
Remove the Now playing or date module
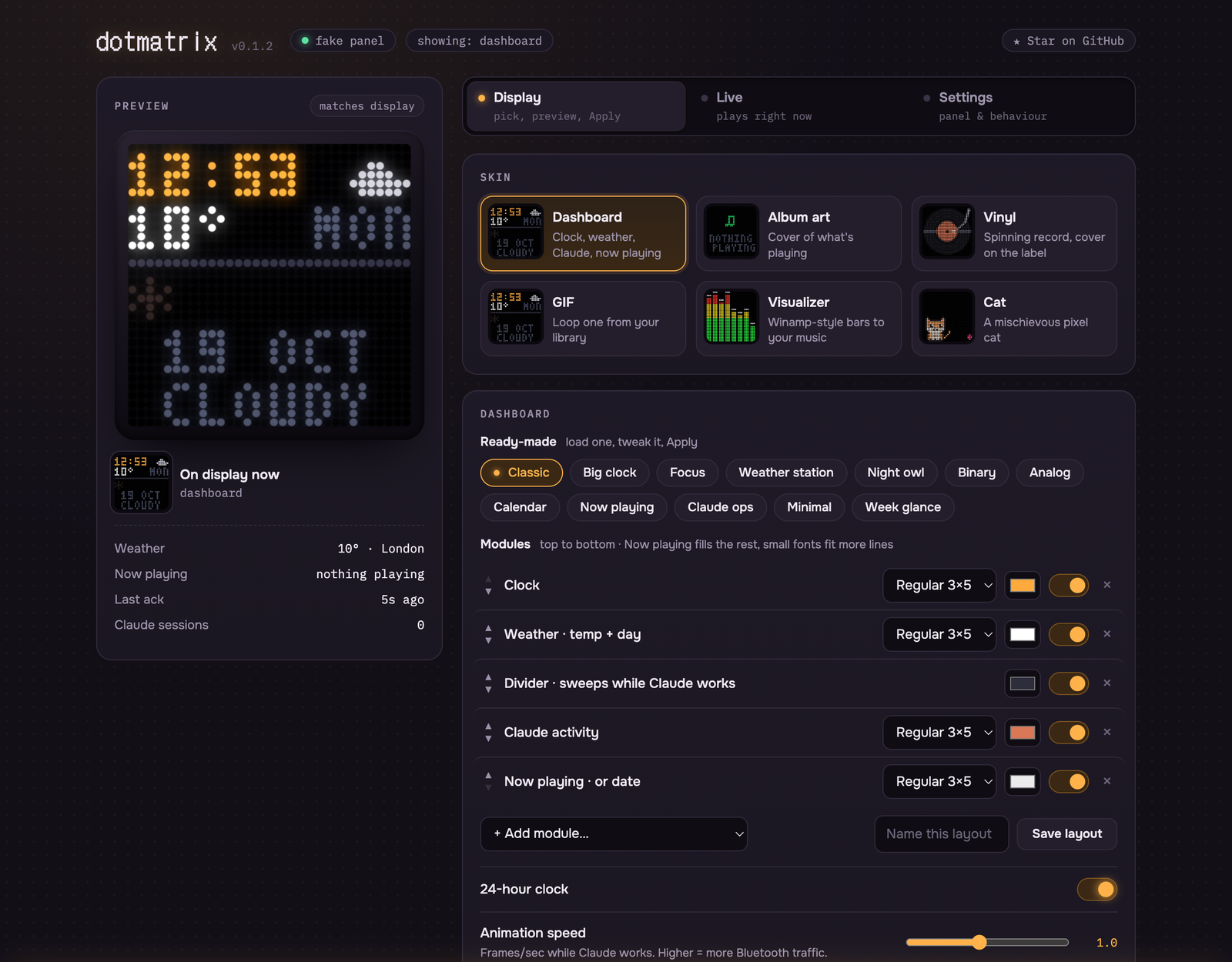[x=1106, y=781]
